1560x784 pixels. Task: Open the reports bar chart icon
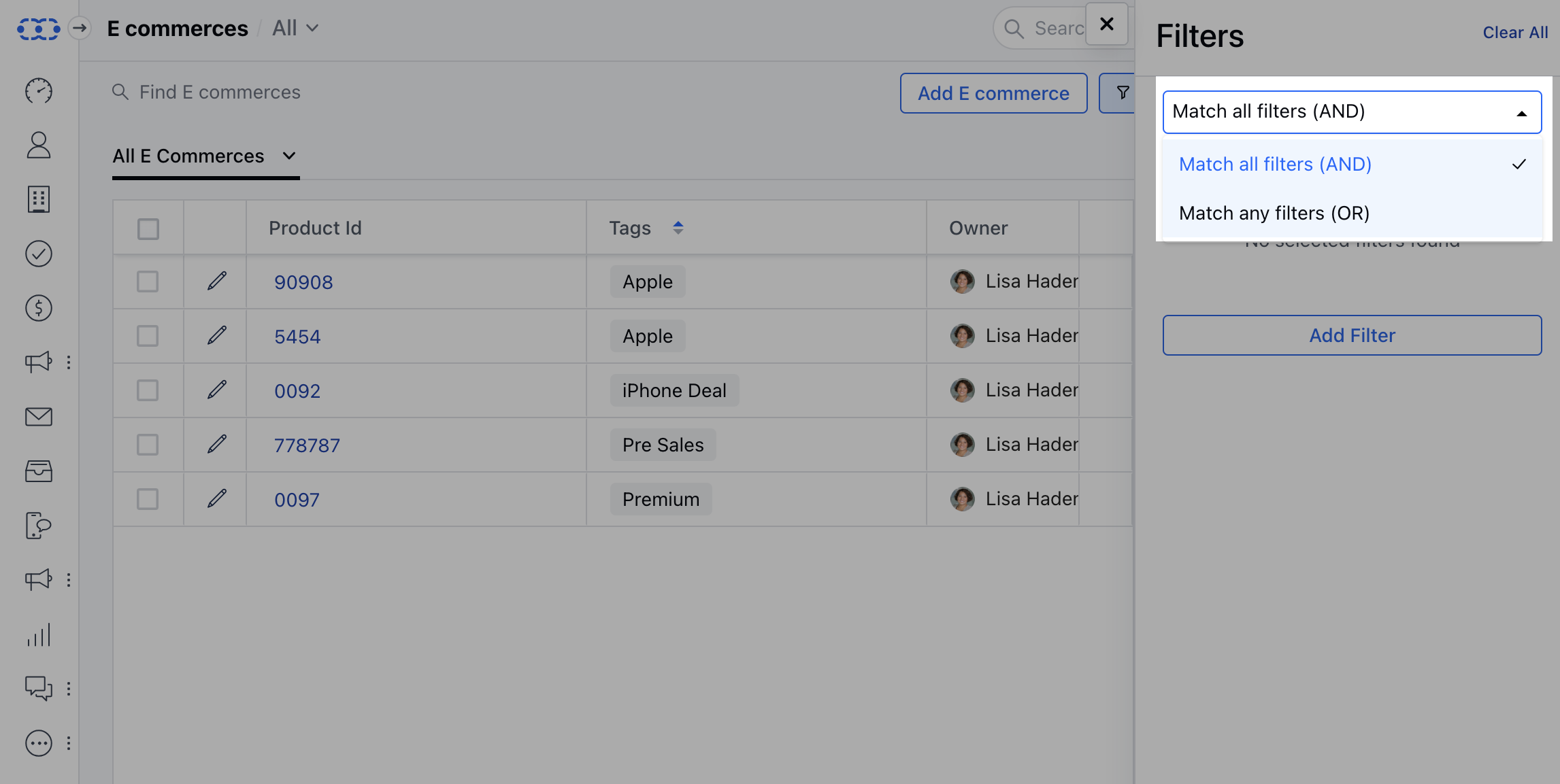click(x=39, y=634)
